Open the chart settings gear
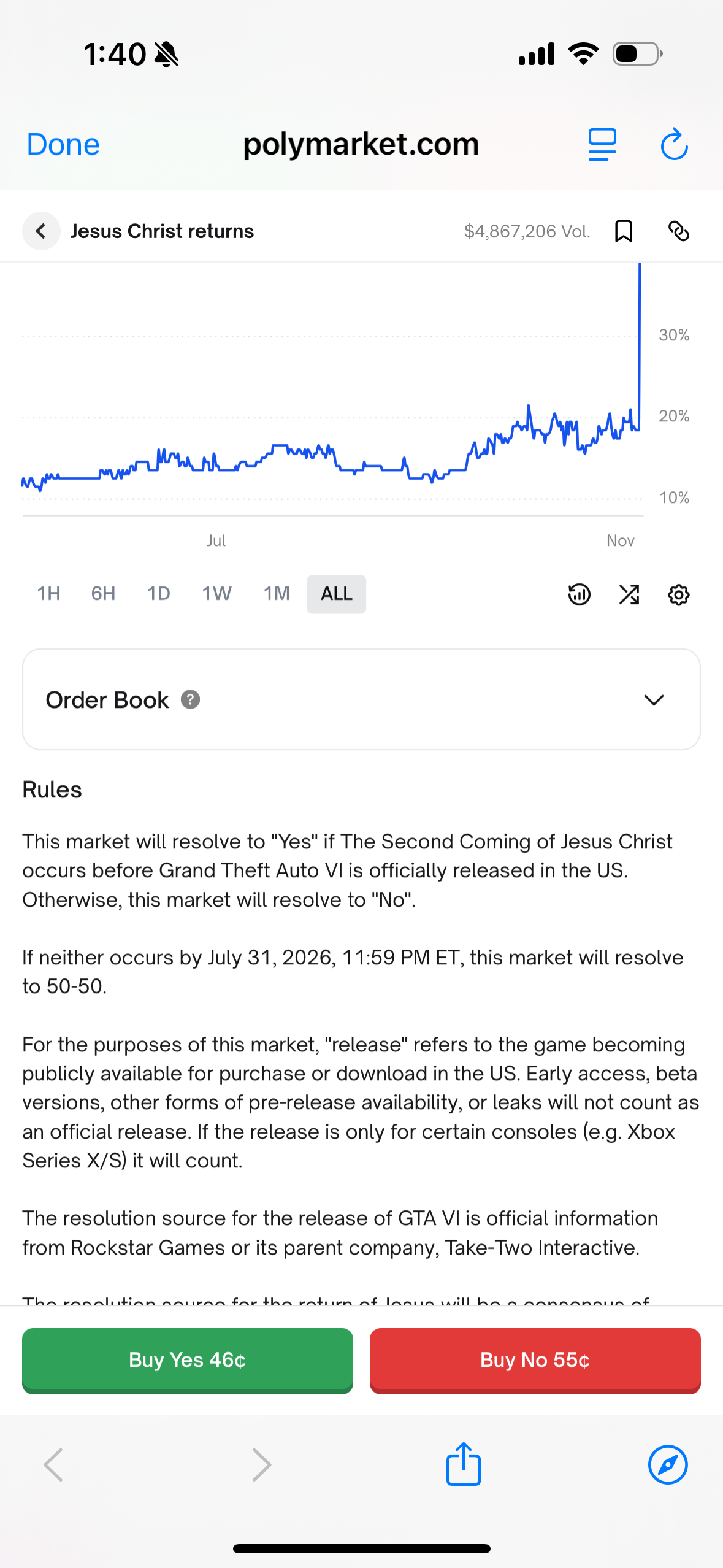This screenshot has height=1568, width=723. click(678, 594)
